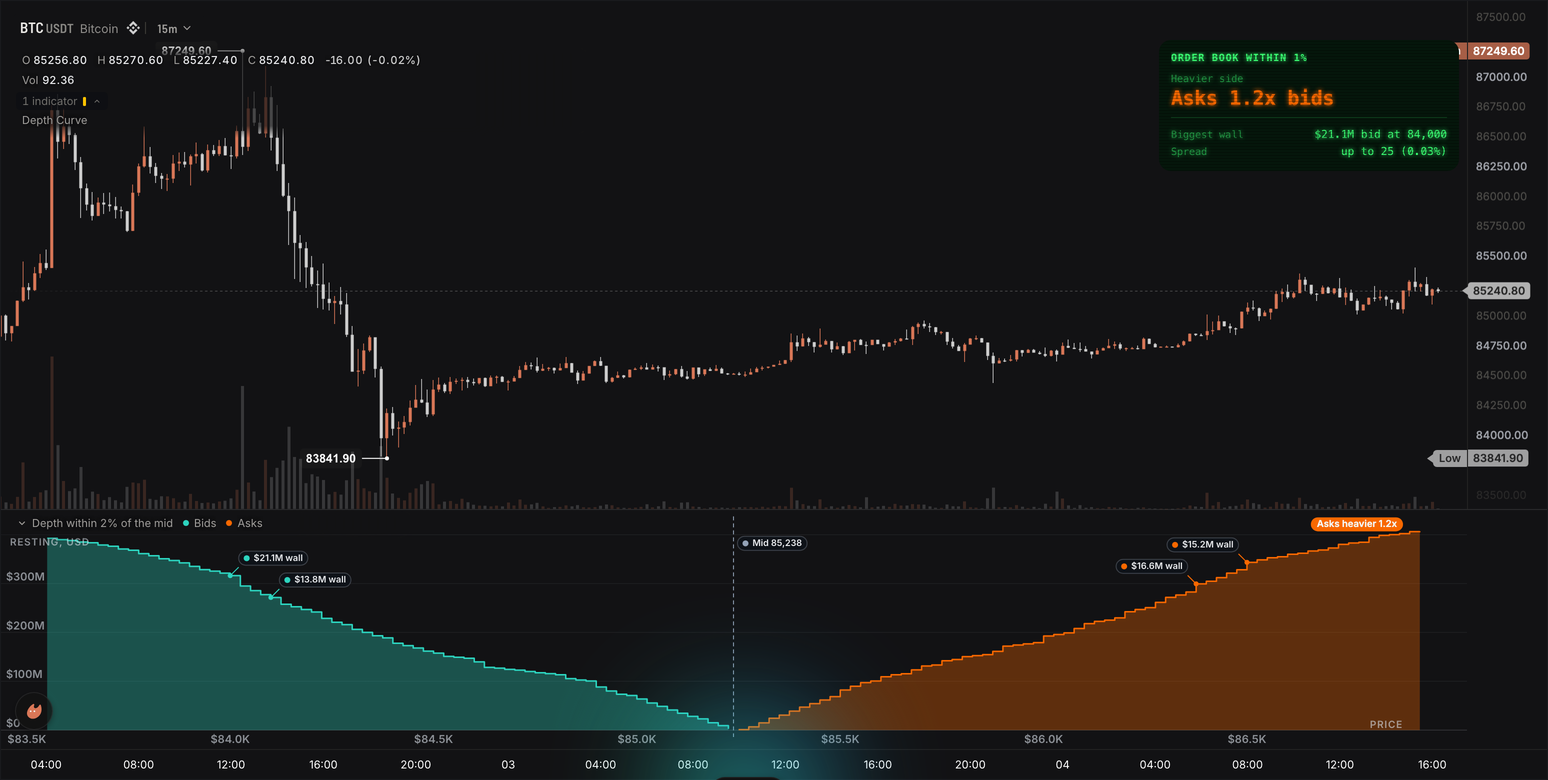1548x780 pixels.
Task: Collapse the 1 indicator list chevron
Action: click(x=97, y=101)
